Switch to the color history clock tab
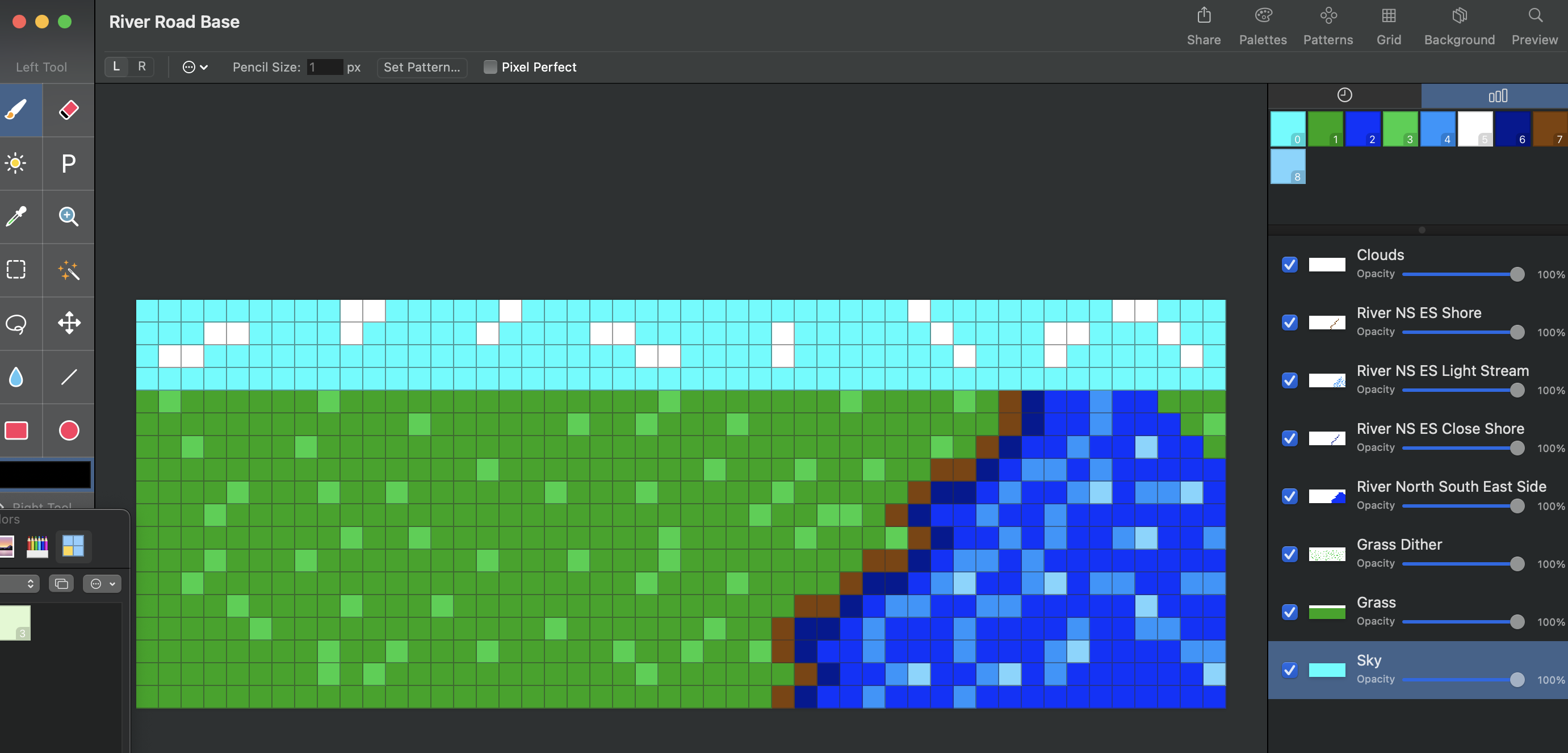1568x753 pixels. tap(1344, 95)
